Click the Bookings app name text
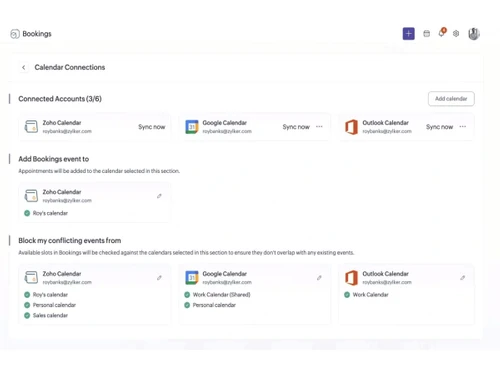500x375 pixels. tap(37, 34)
